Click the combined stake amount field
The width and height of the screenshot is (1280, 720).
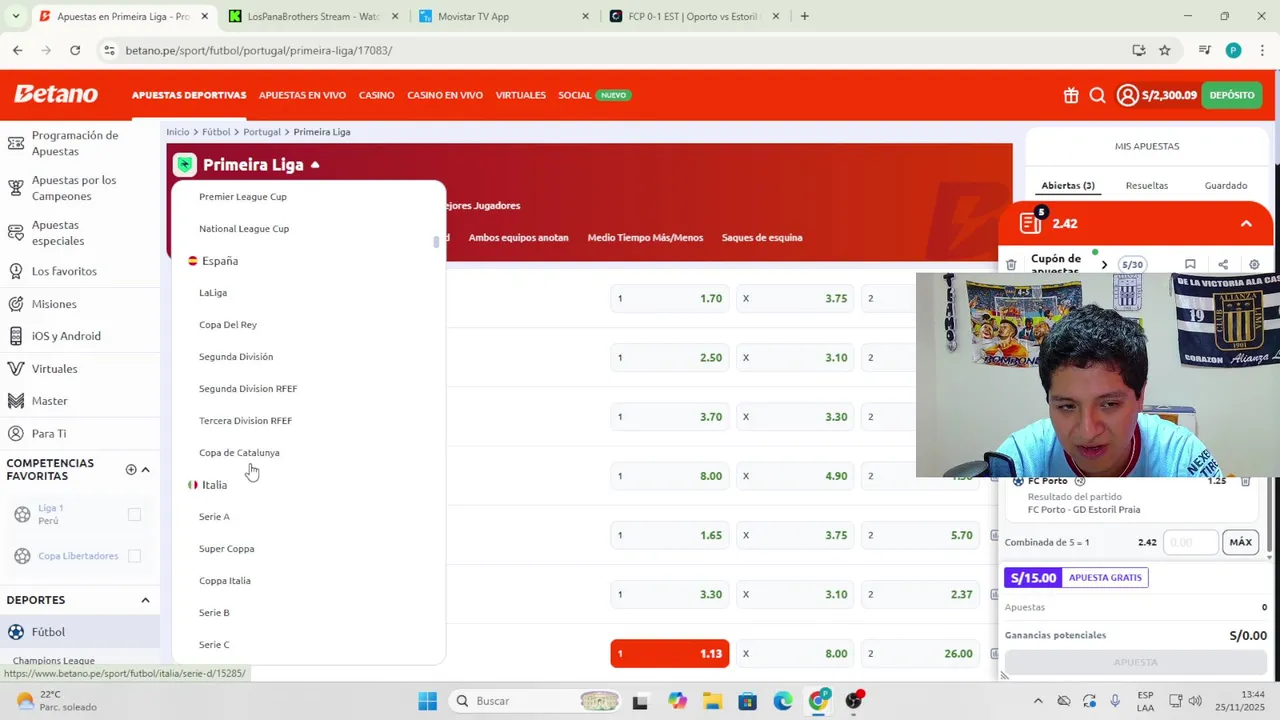pyautogui.click(x=1192, y=542)
